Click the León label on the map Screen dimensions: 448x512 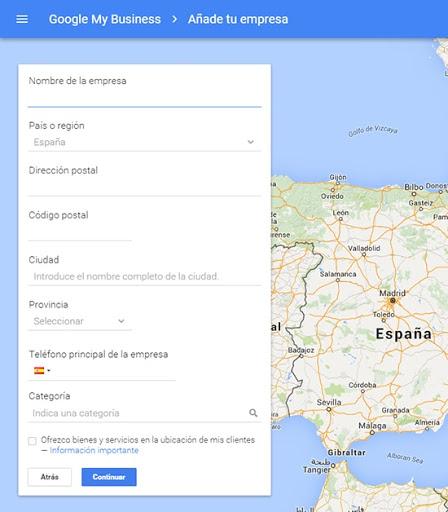coord(341,212)
